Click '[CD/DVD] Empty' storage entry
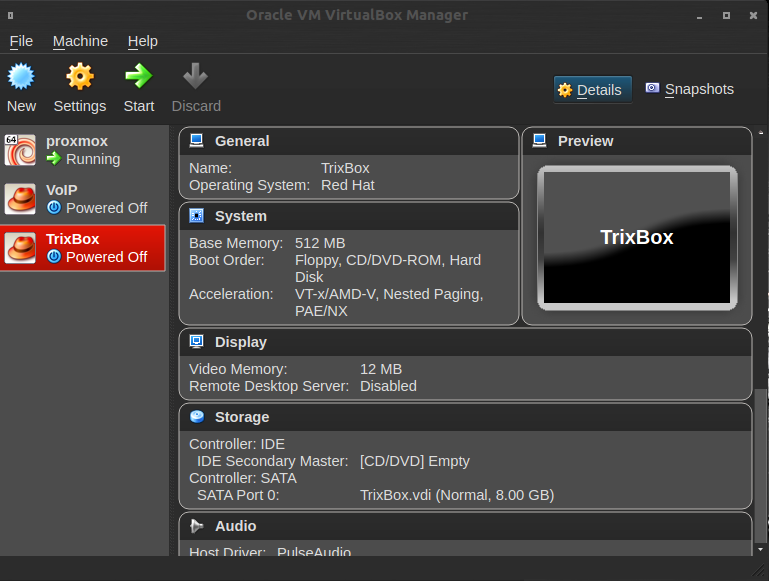The height and width of the screenshot is (581, 769). (415, 461)
